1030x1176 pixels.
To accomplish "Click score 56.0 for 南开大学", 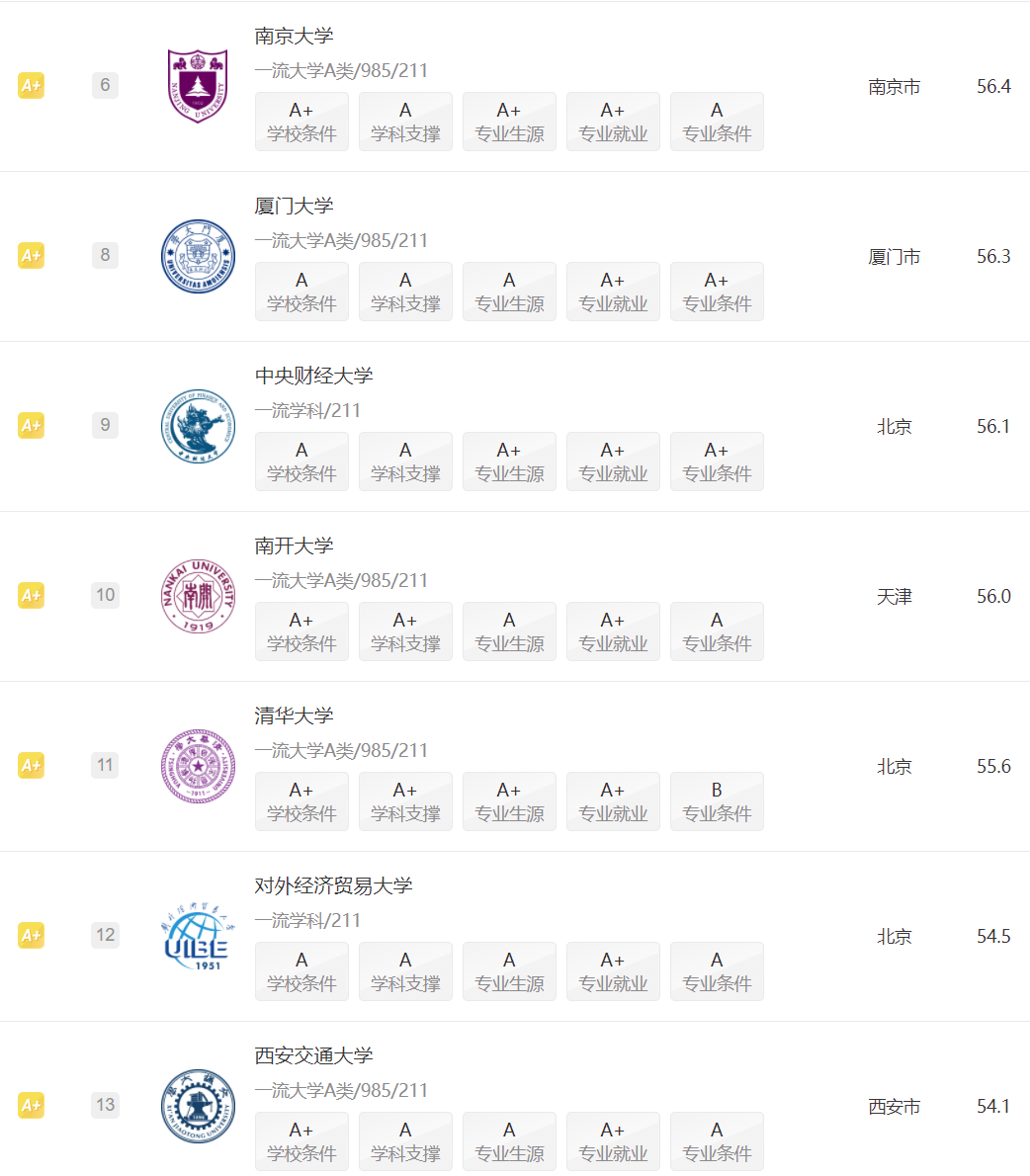I will pos(993,596).
